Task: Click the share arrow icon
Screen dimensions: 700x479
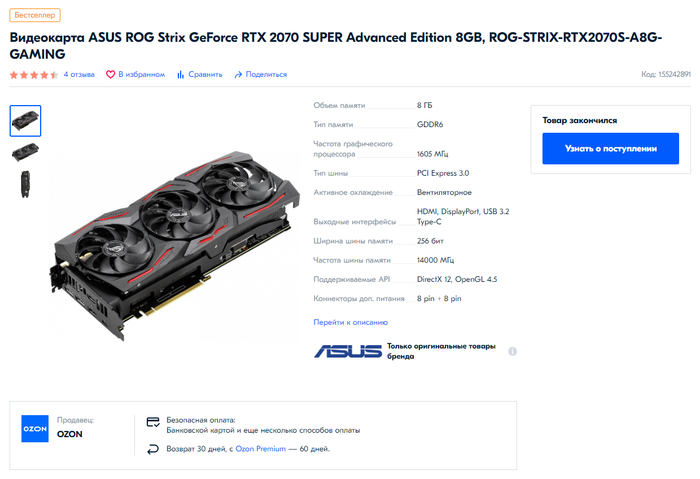Action: pyautogui.click(x=238, y=75)
